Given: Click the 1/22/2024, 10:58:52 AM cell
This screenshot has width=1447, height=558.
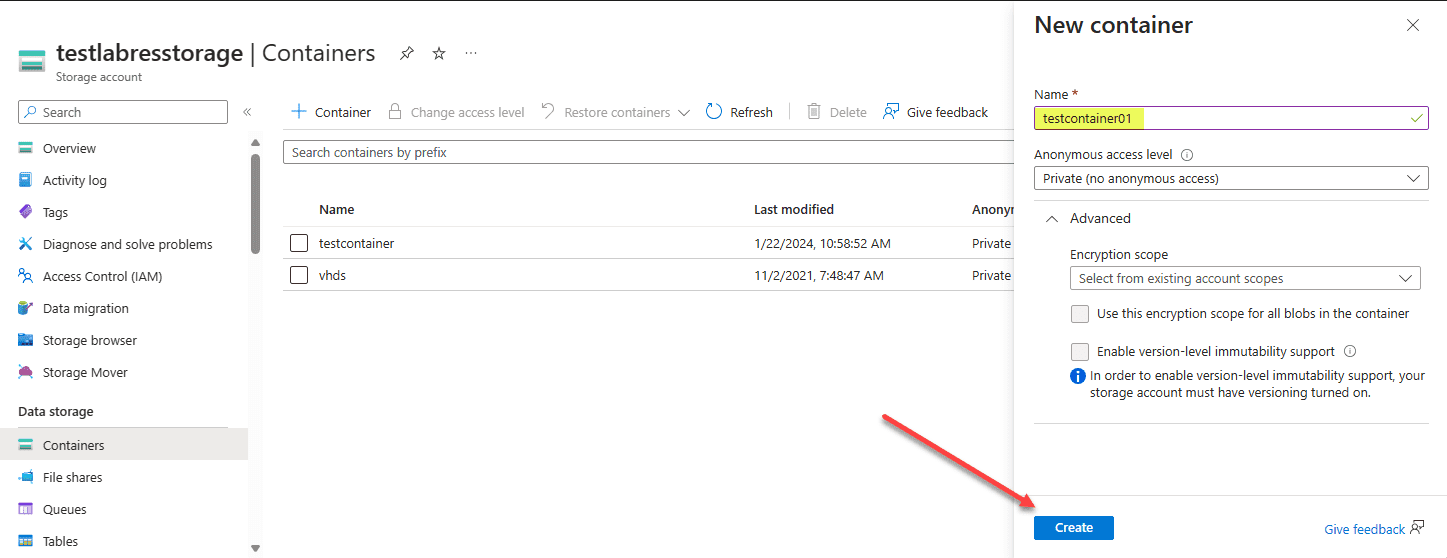Looking at the screenshot, I should [x=822, y=243].
